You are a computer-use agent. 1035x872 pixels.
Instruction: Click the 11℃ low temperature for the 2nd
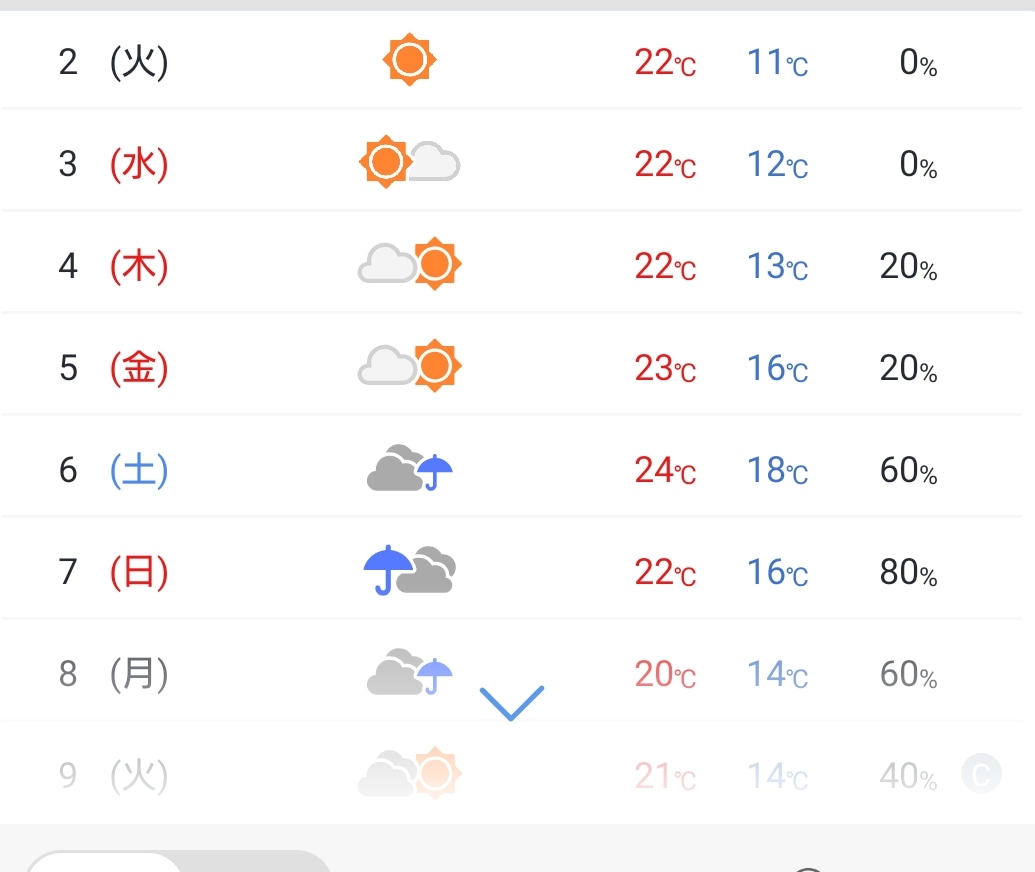pyautogui.click(x=777, y=62)
